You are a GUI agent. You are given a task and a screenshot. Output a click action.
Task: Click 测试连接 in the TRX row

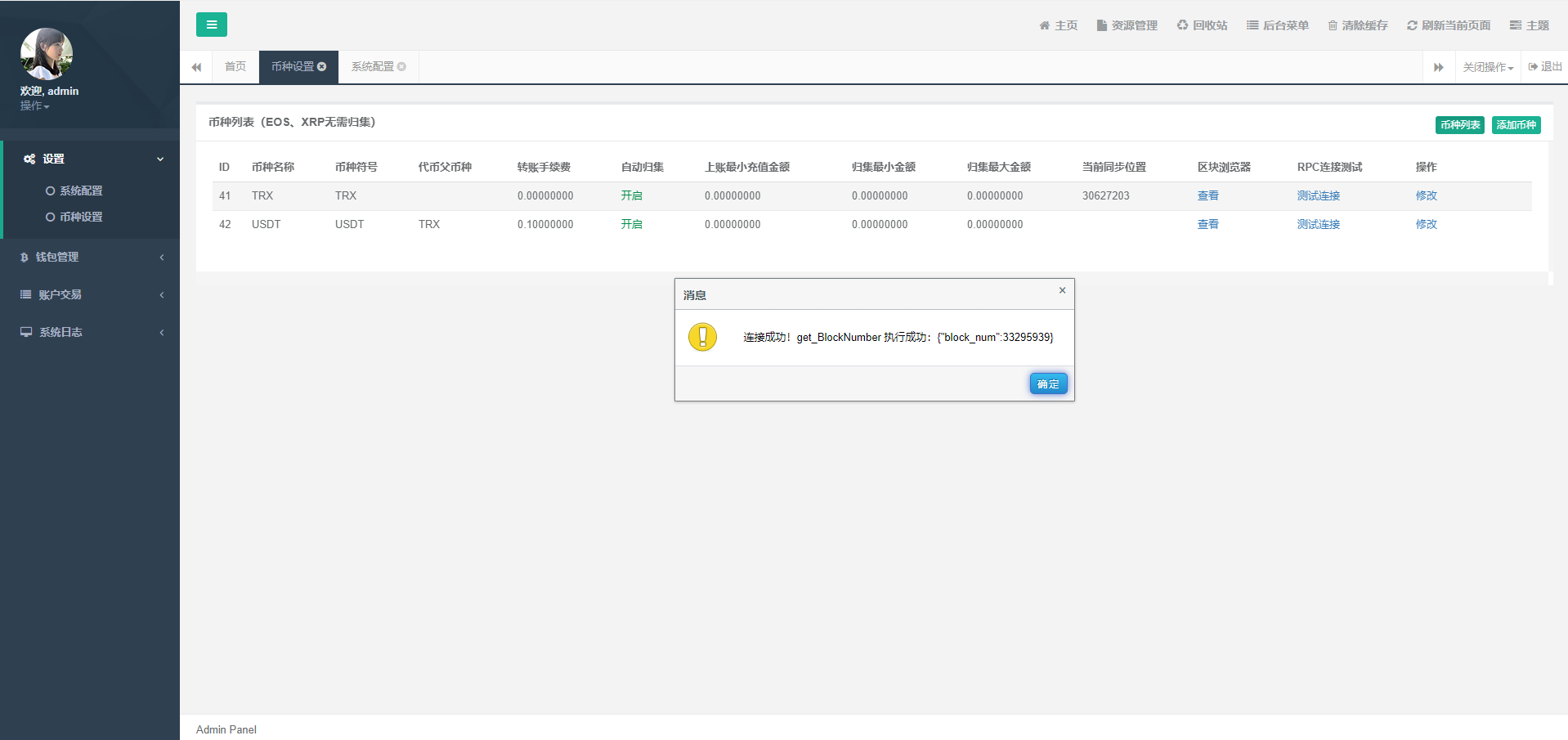coord(1319,195)
